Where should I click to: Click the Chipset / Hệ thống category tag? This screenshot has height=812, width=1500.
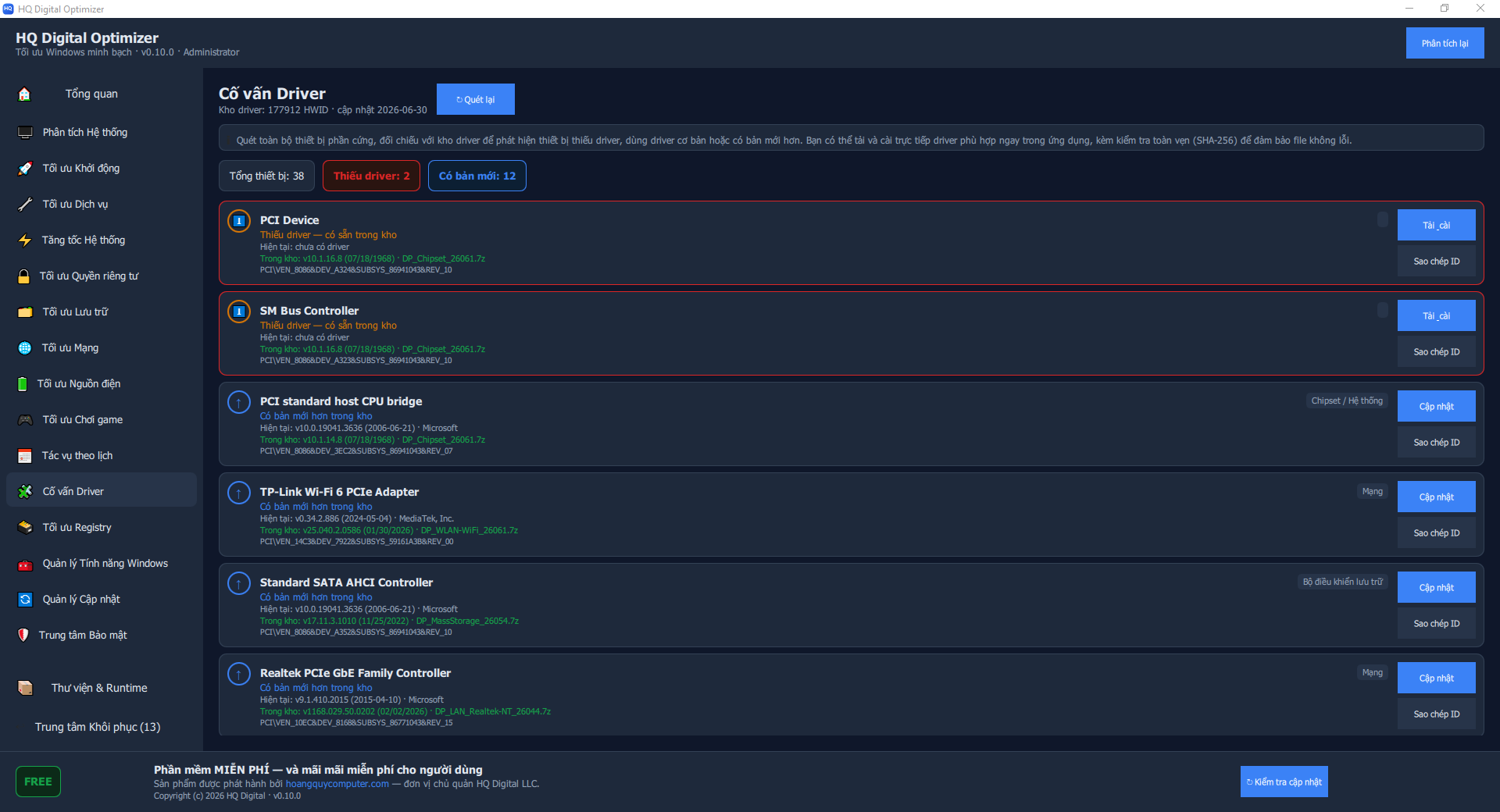coord(1347,401)
